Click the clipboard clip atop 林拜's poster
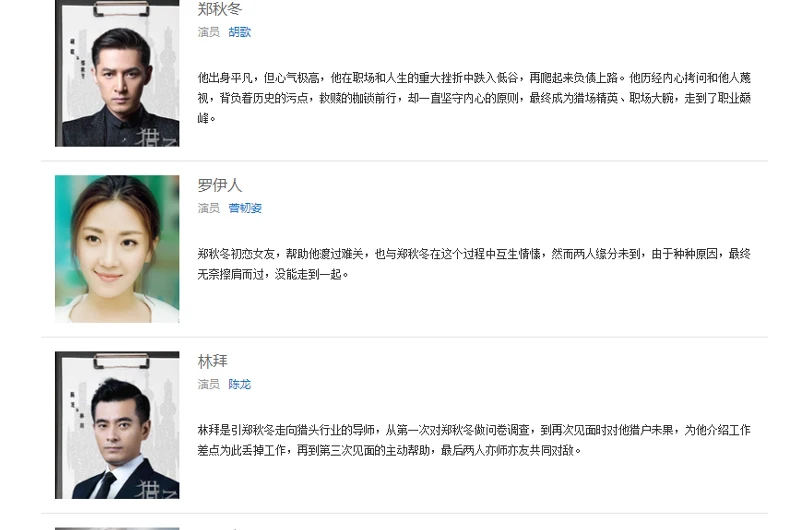Image resolution: width=790 pixels, height=530 pixels. (121, 361)
